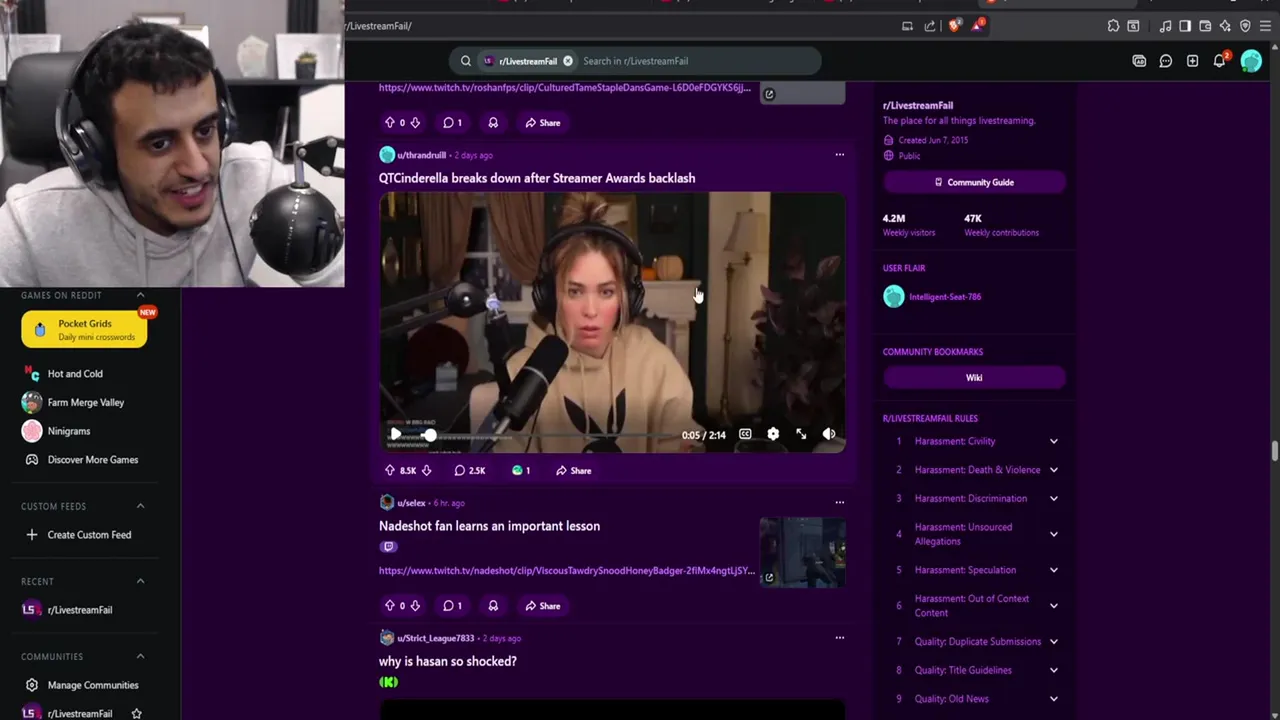The height and width of the screenshot is (720, 1280).
Task: Focus the Search in r/LivestreamFail field
Action: 698,61
